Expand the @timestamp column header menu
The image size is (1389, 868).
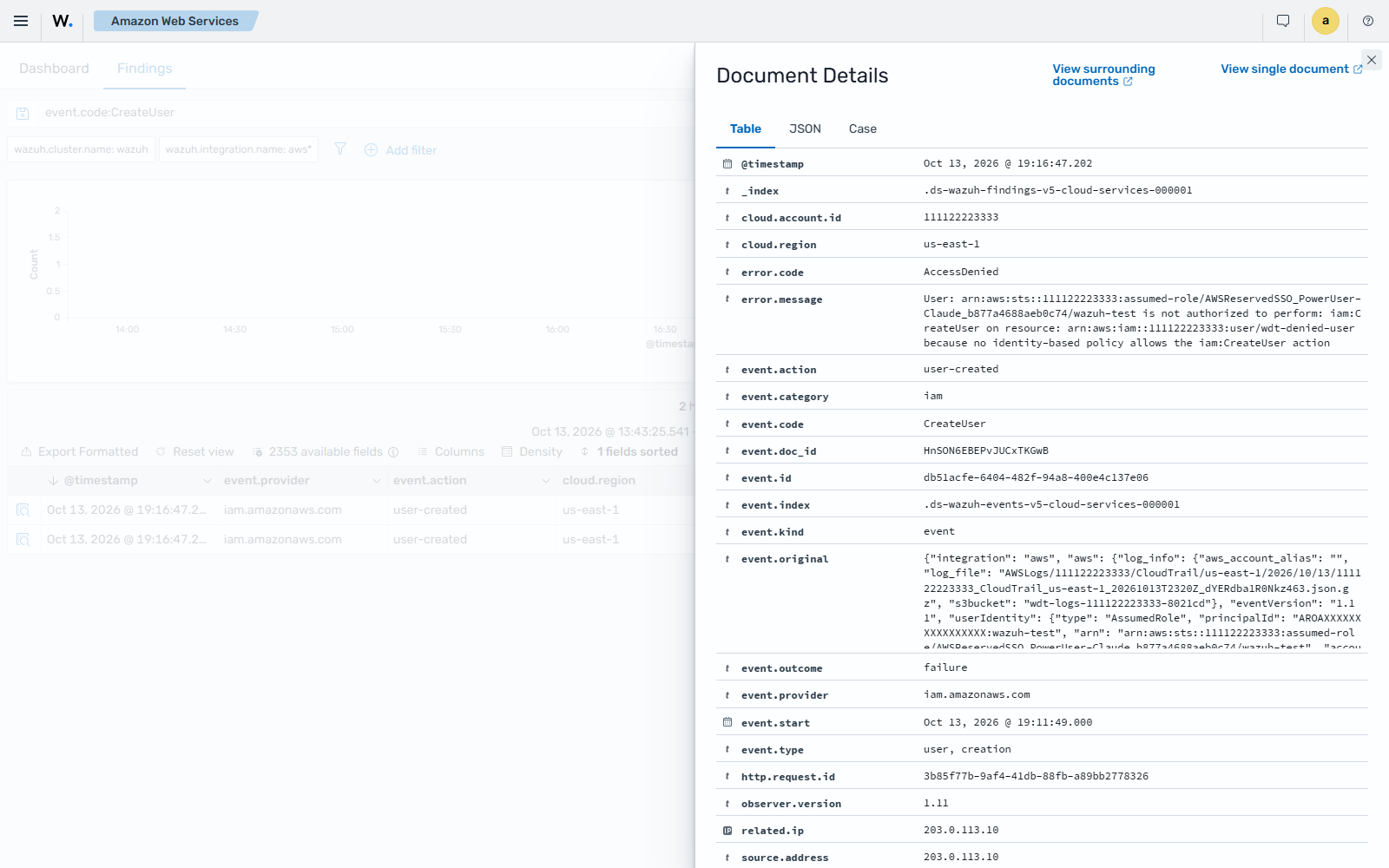(207, 481)
